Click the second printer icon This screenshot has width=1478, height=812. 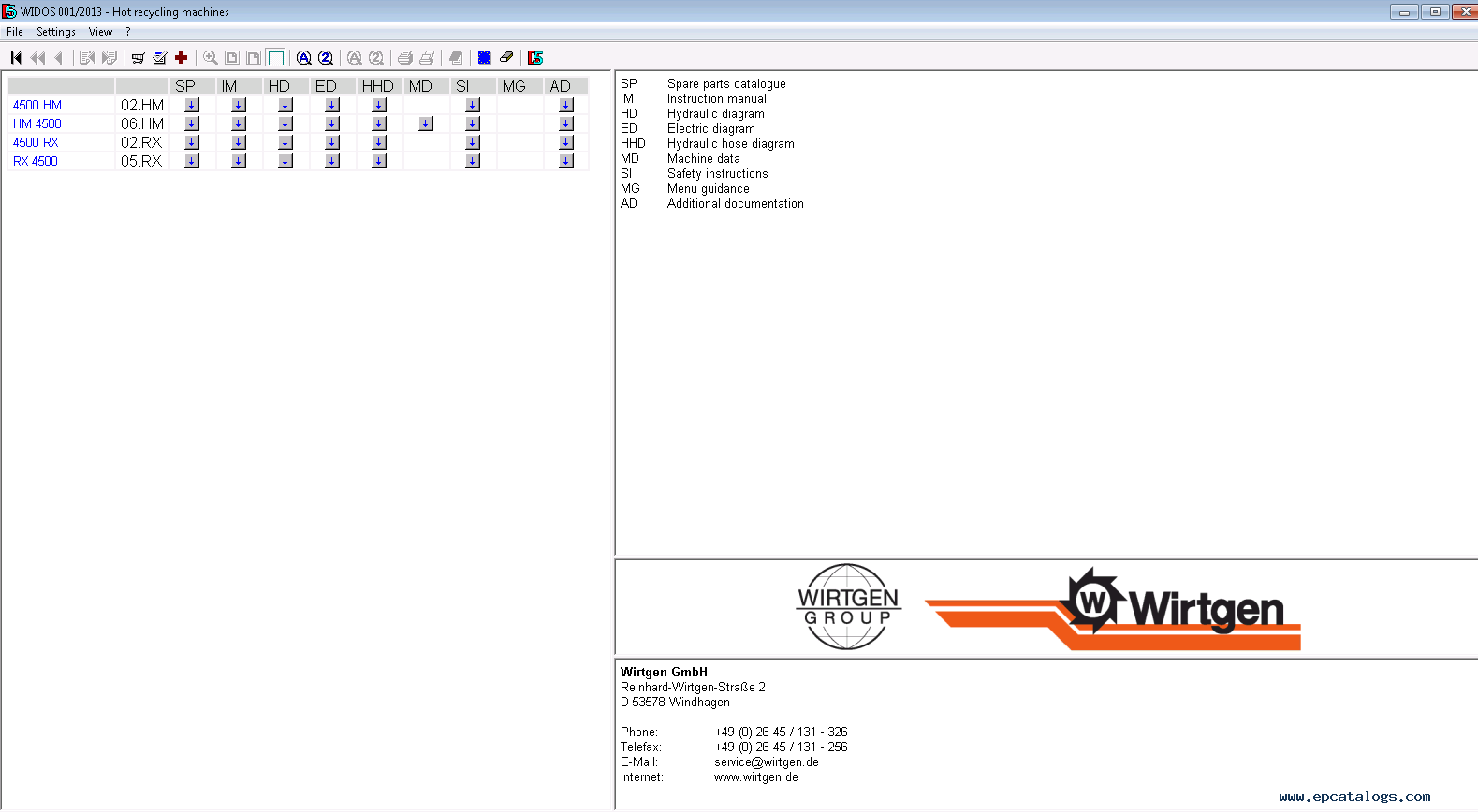point(427,58)
